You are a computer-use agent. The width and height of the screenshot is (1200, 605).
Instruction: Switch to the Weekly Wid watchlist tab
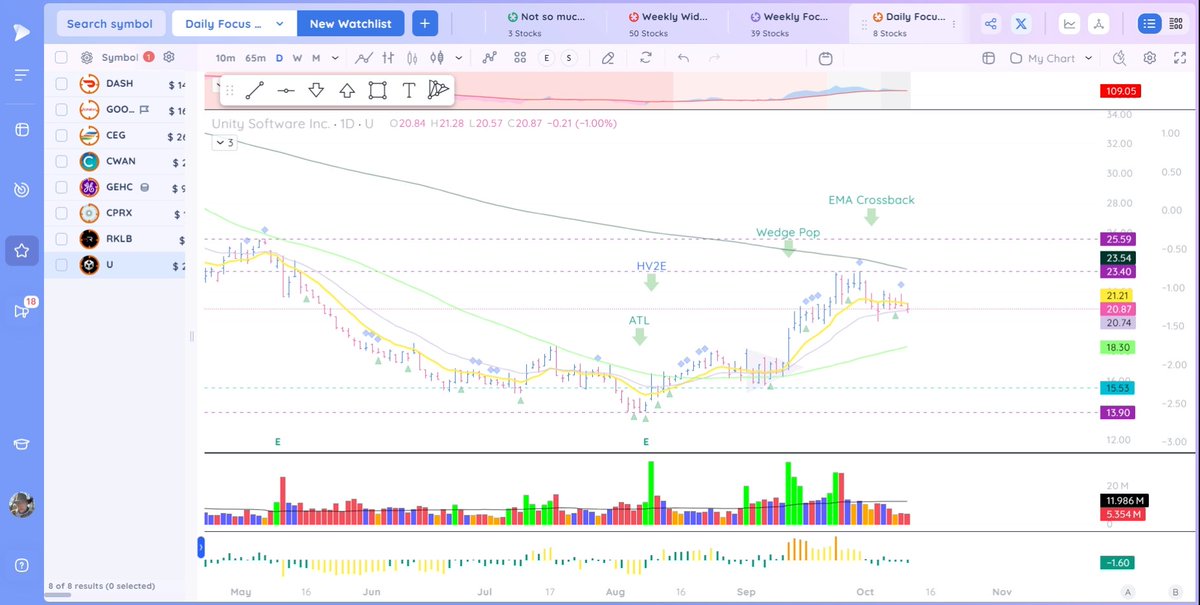(x=670, y=17)
